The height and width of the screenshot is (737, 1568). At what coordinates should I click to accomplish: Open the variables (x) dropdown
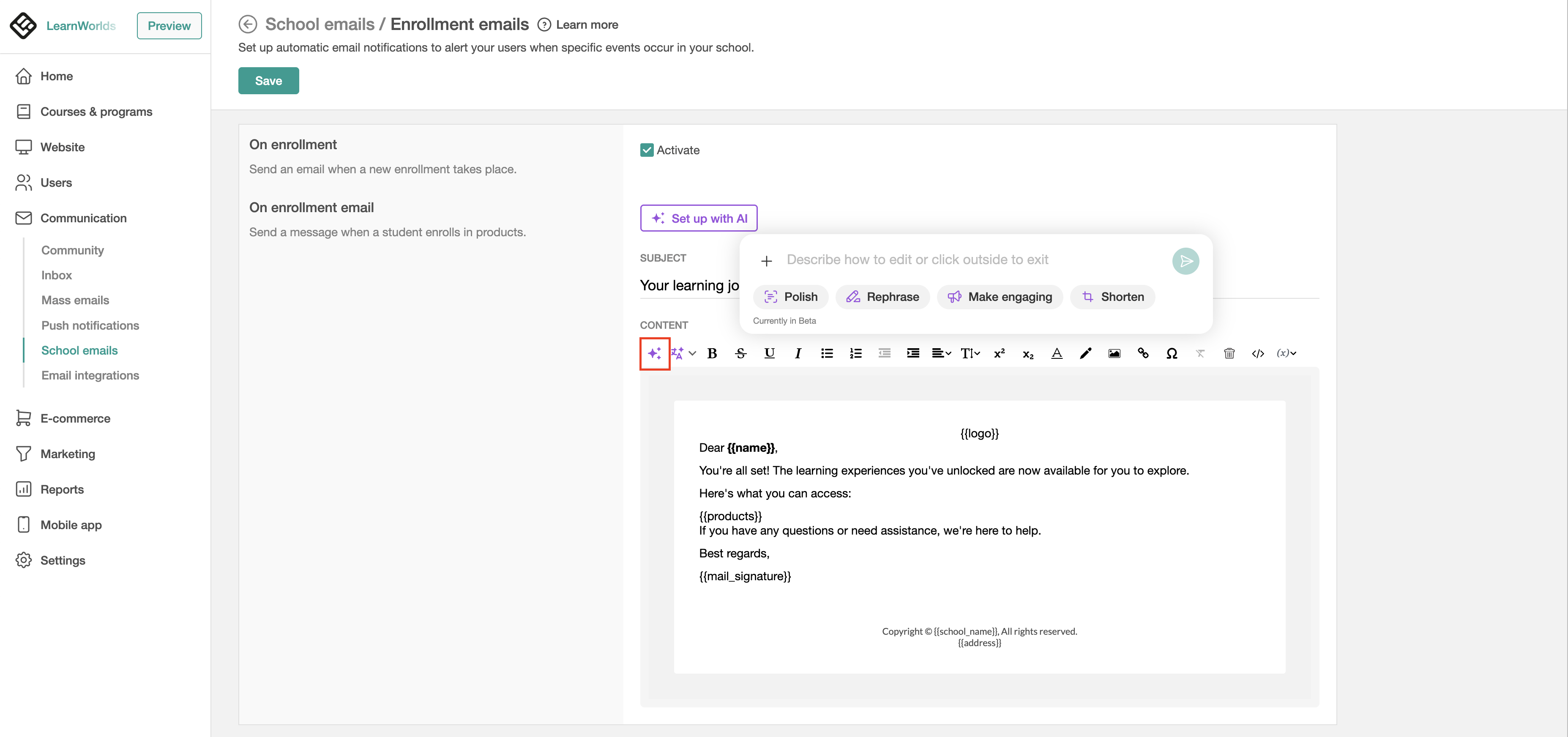tap(1286, 354)
